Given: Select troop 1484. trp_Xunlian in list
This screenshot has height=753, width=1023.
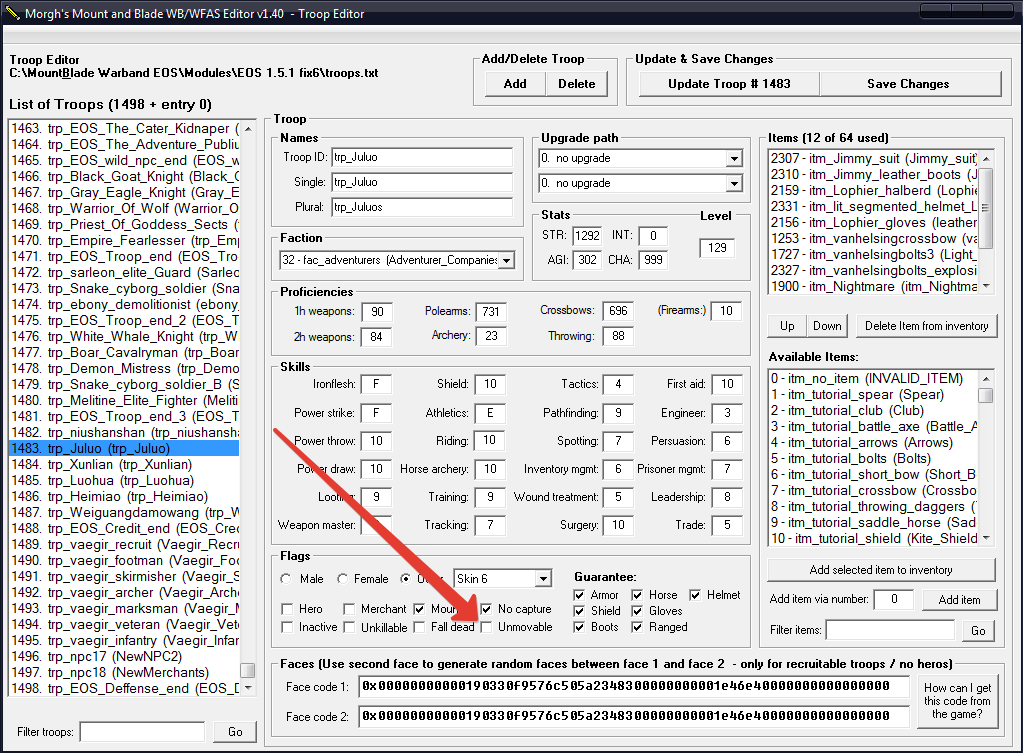Looking at the screenshot, I should [124, 465].
